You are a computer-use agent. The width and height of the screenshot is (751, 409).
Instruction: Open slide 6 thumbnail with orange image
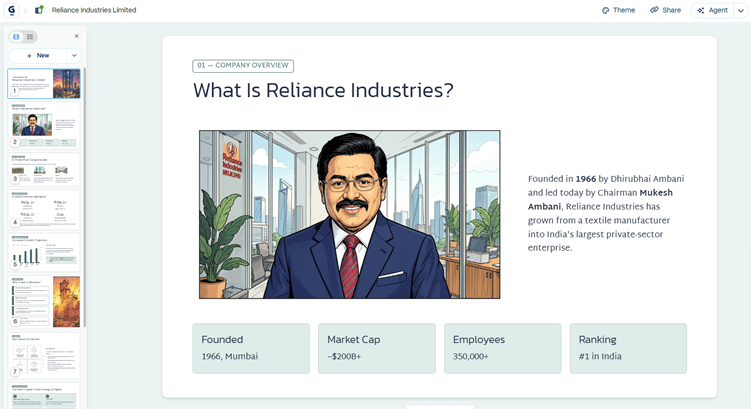pos(44,301)
